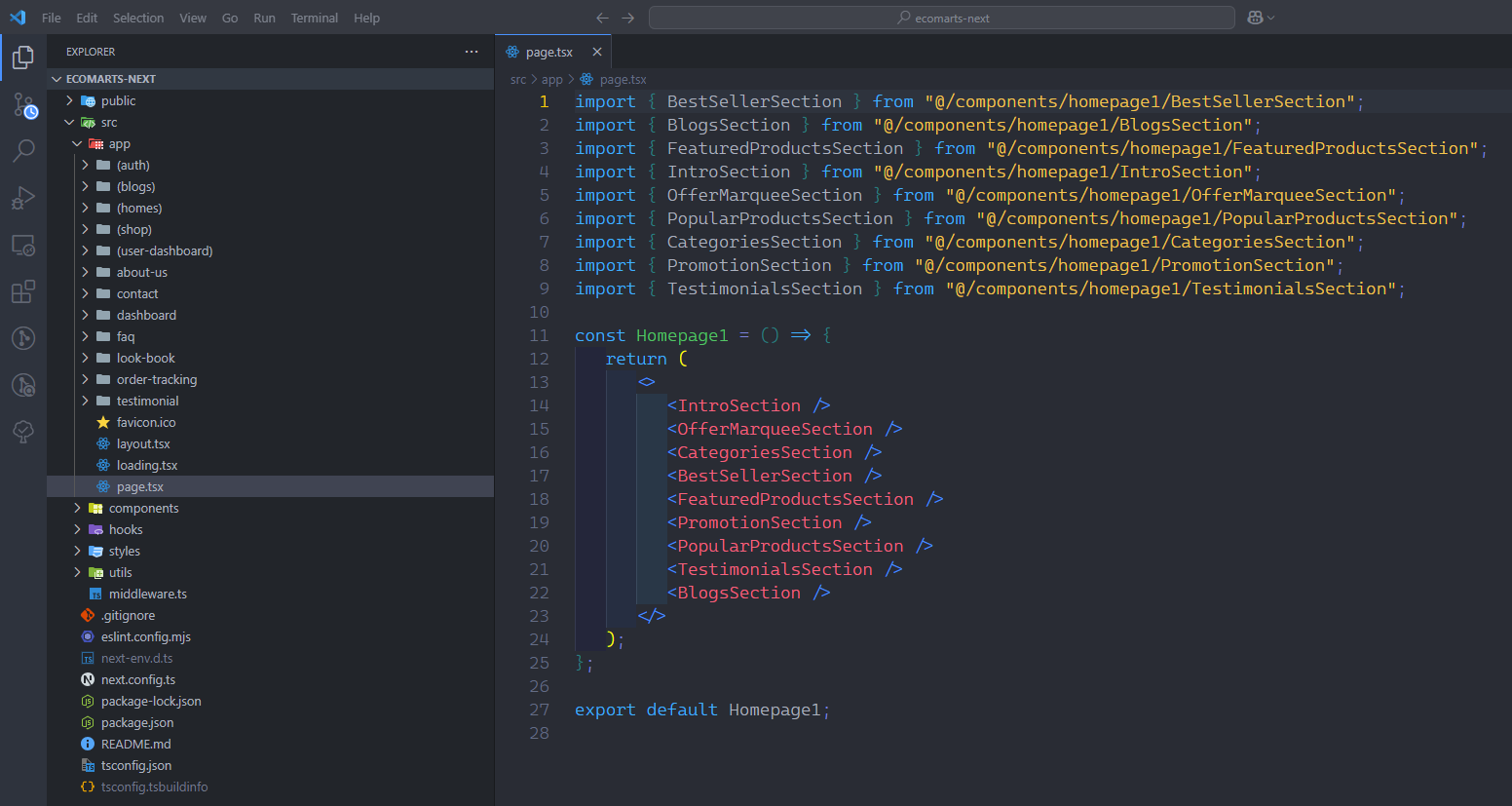Click the app breadcrumb segment

551,80
